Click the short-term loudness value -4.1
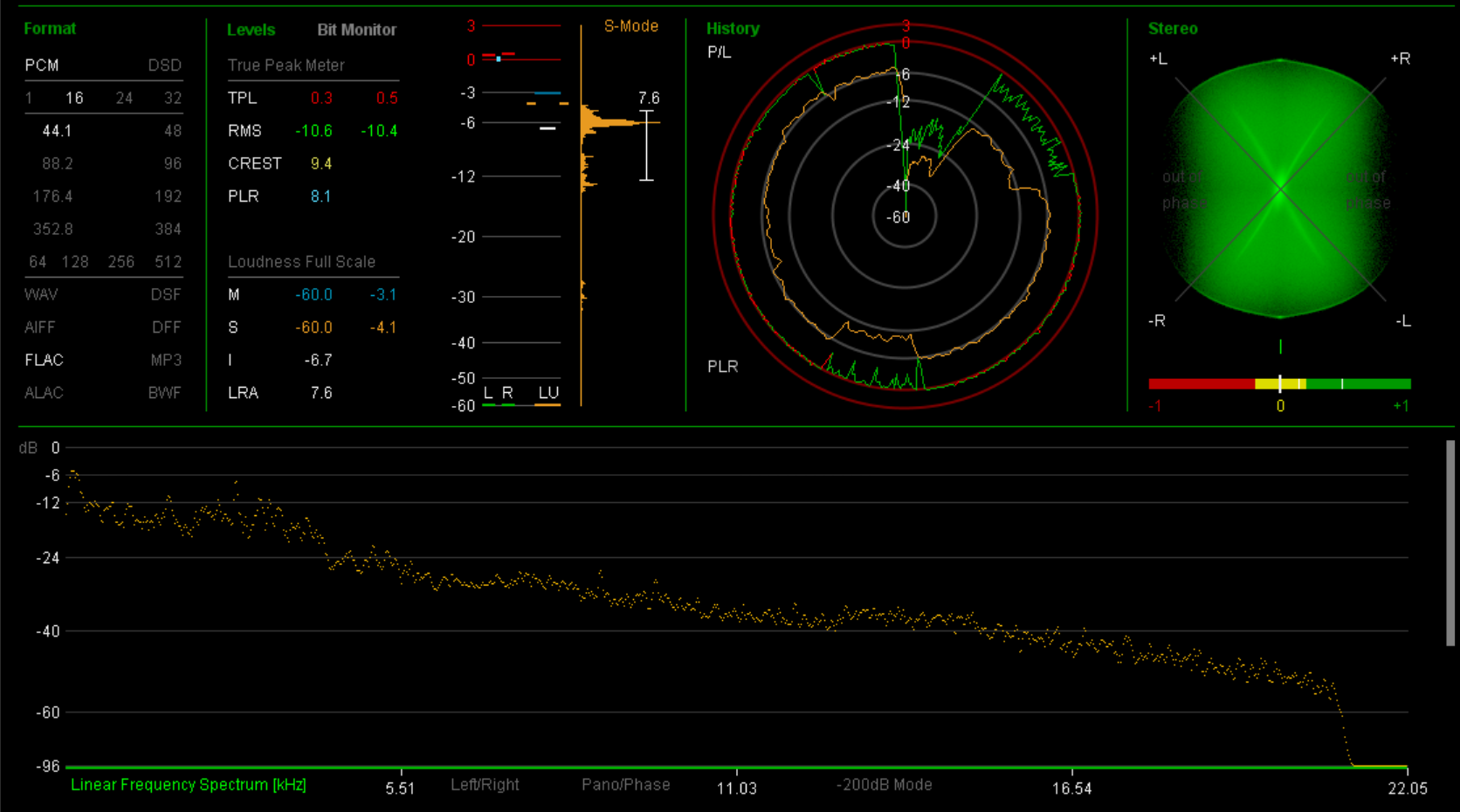 (x=382, y=327)
